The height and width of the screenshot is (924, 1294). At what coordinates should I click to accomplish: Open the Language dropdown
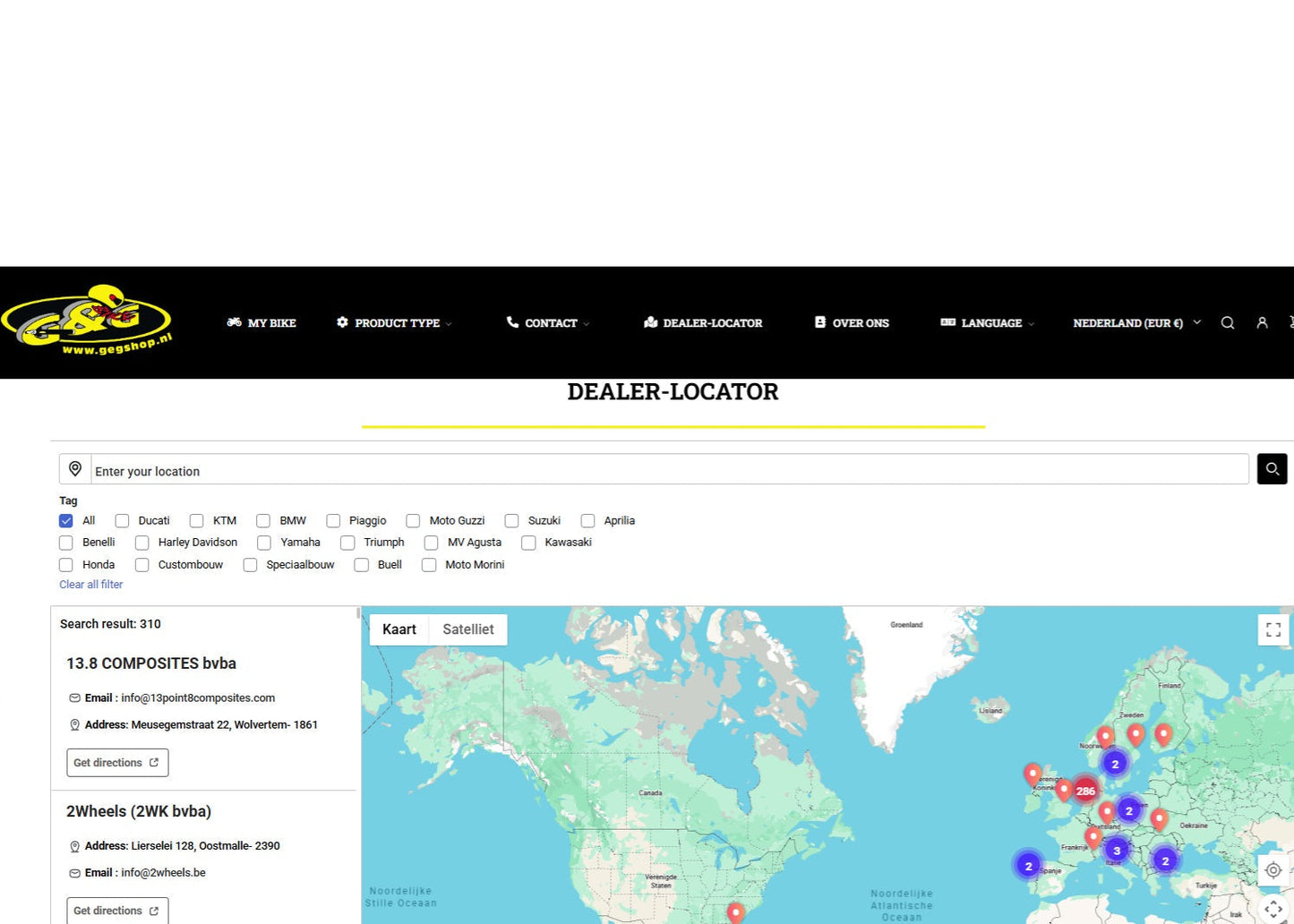[988, 323]
